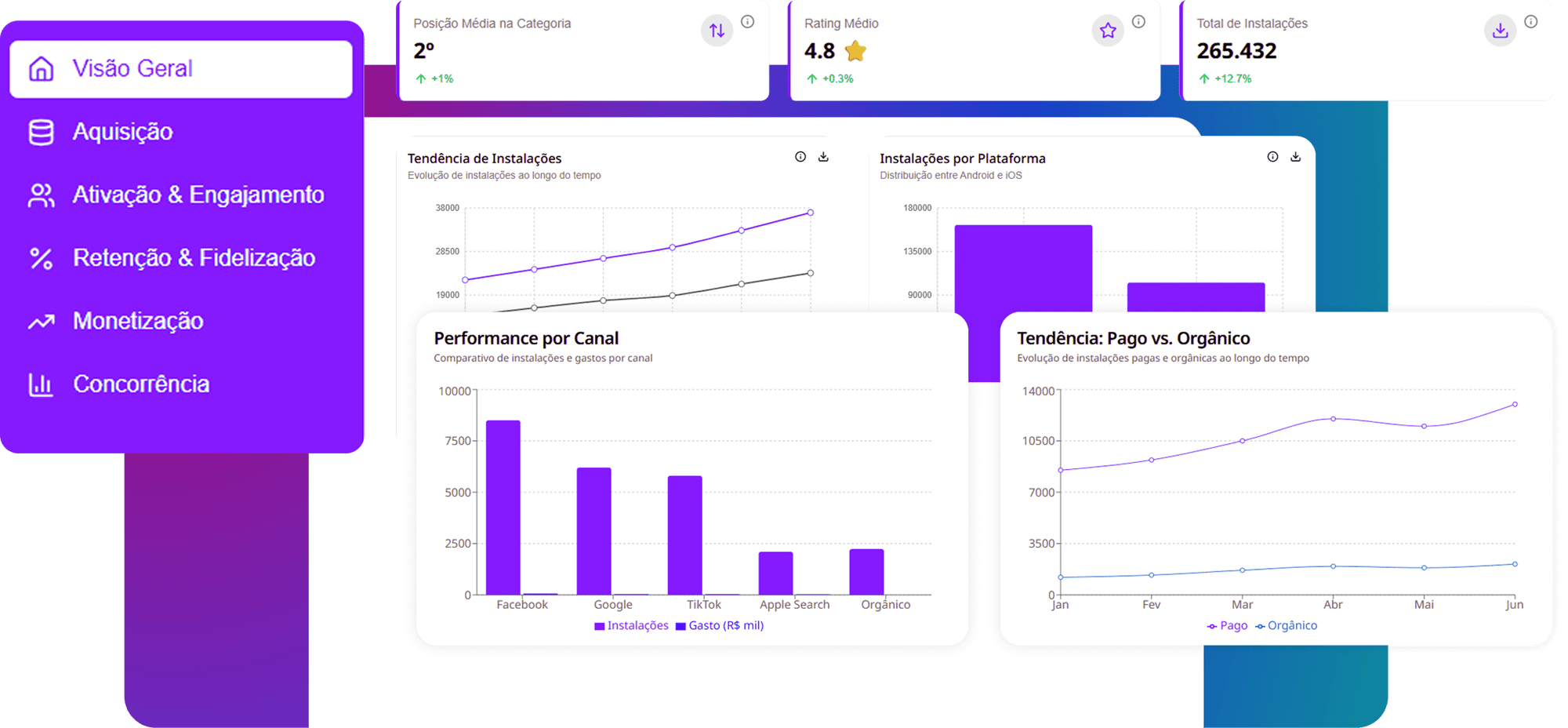1568x728 pixels.
Task: Click info icon on Rating Médio card
Action: (x=1138, y=22)
